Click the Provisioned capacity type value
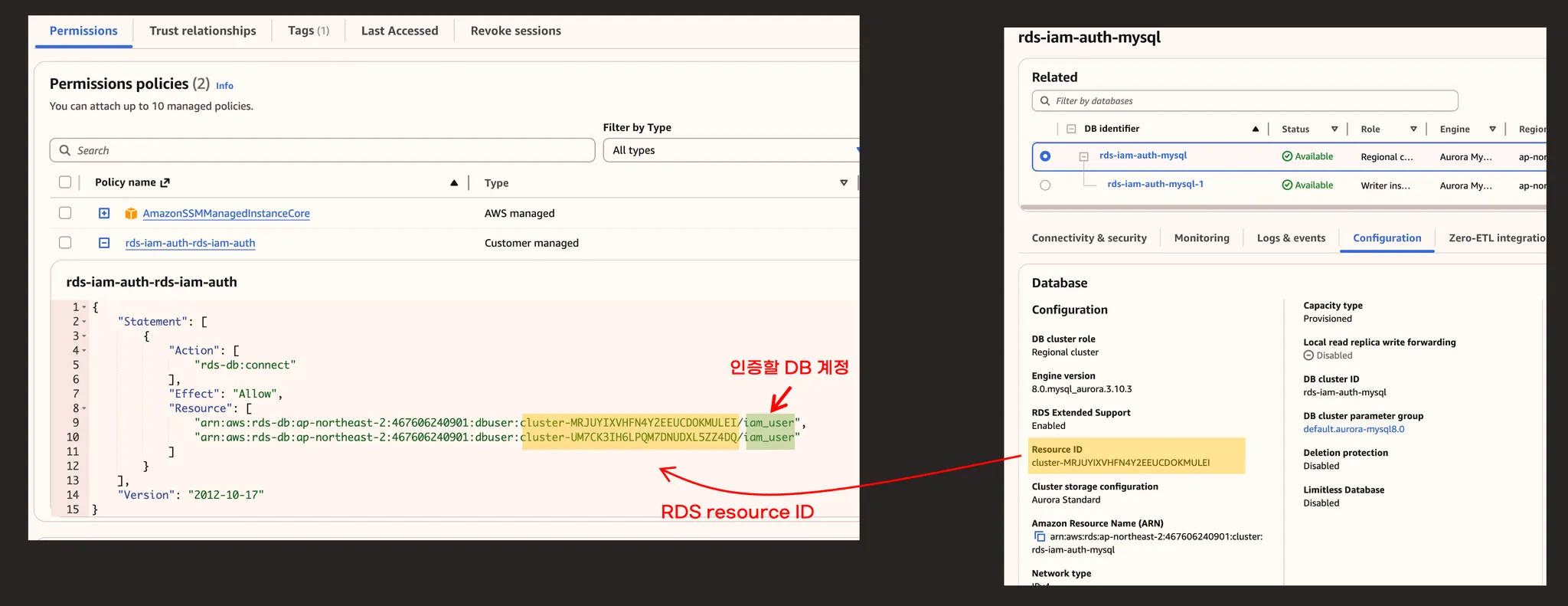The height and width of the screenshot is (606, 1568). tap(1328, 319)
